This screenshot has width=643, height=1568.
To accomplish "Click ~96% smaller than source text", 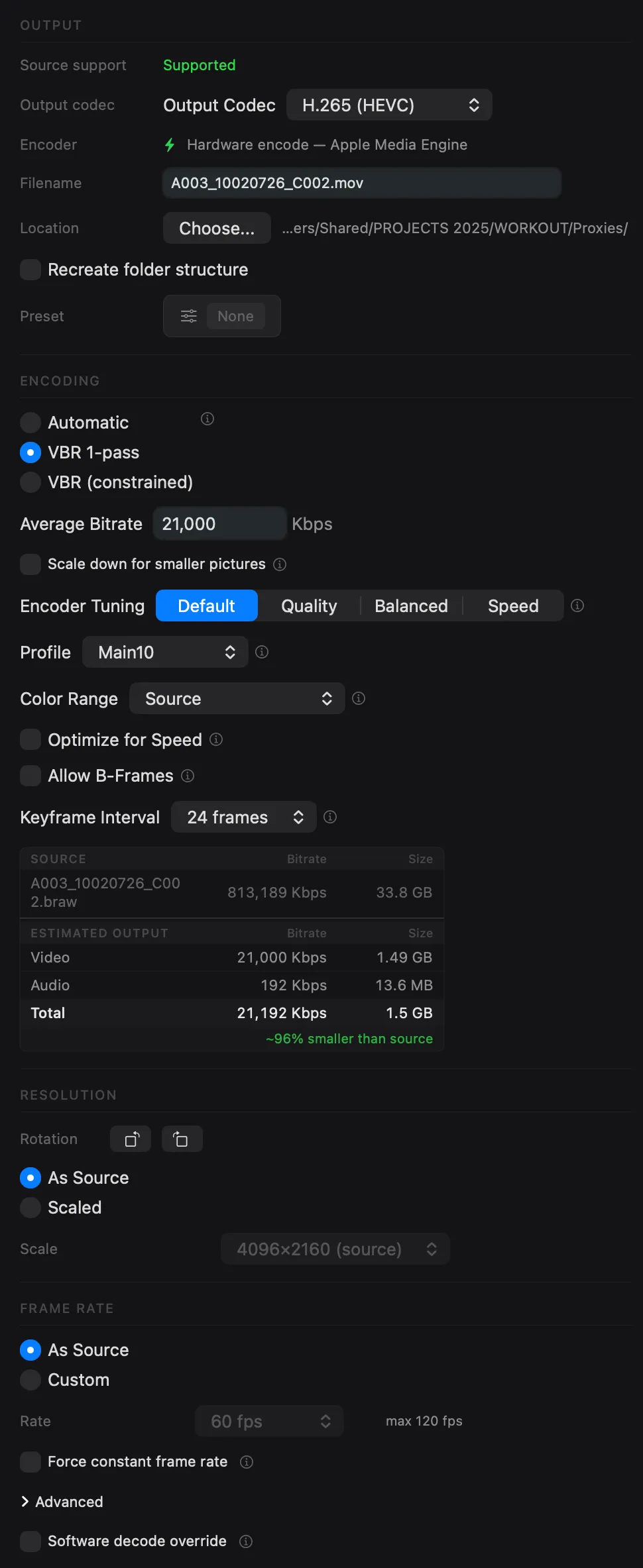I will pos(349,1039).
